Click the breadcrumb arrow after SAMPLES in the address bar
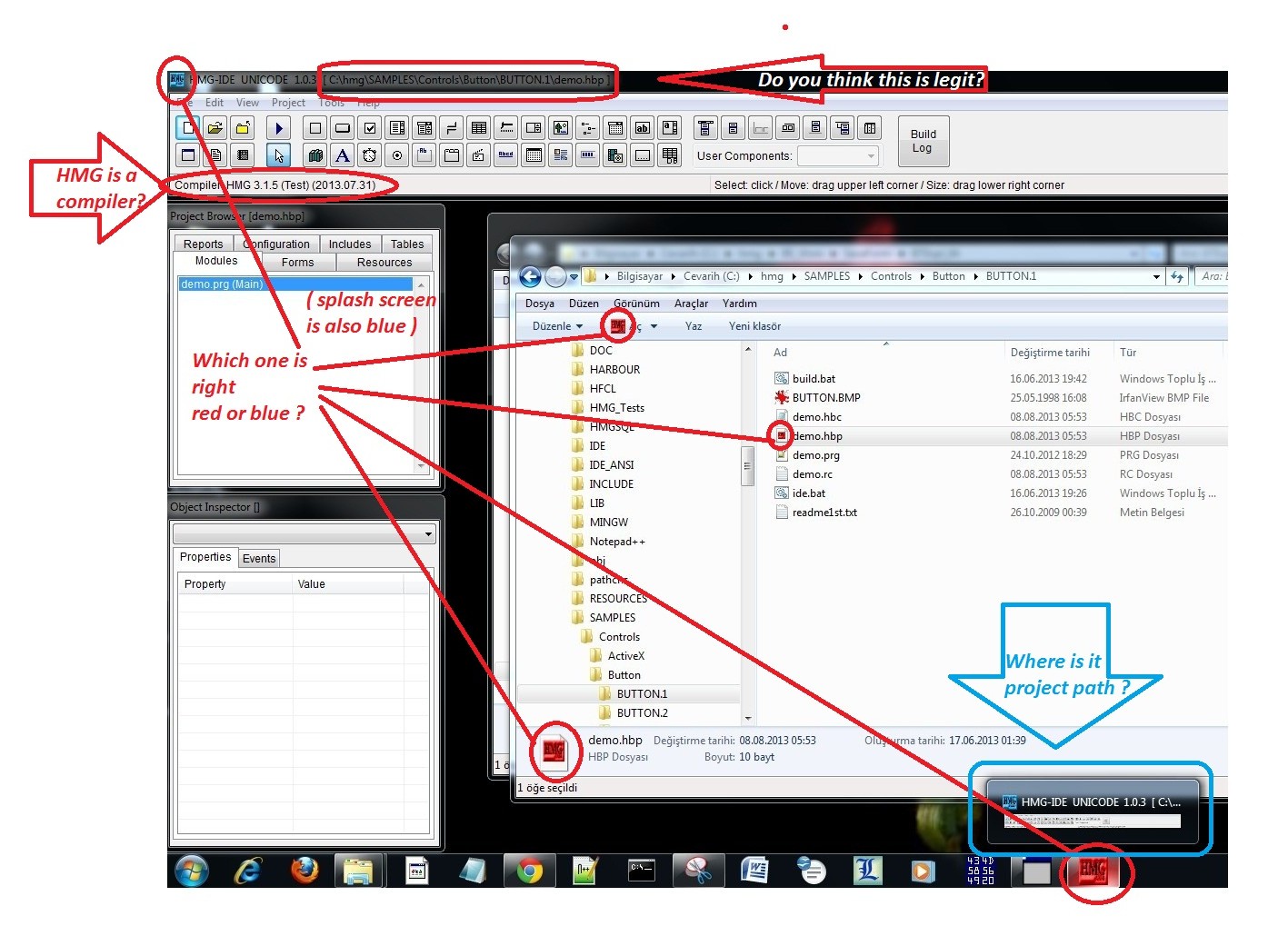 [860, 276]
